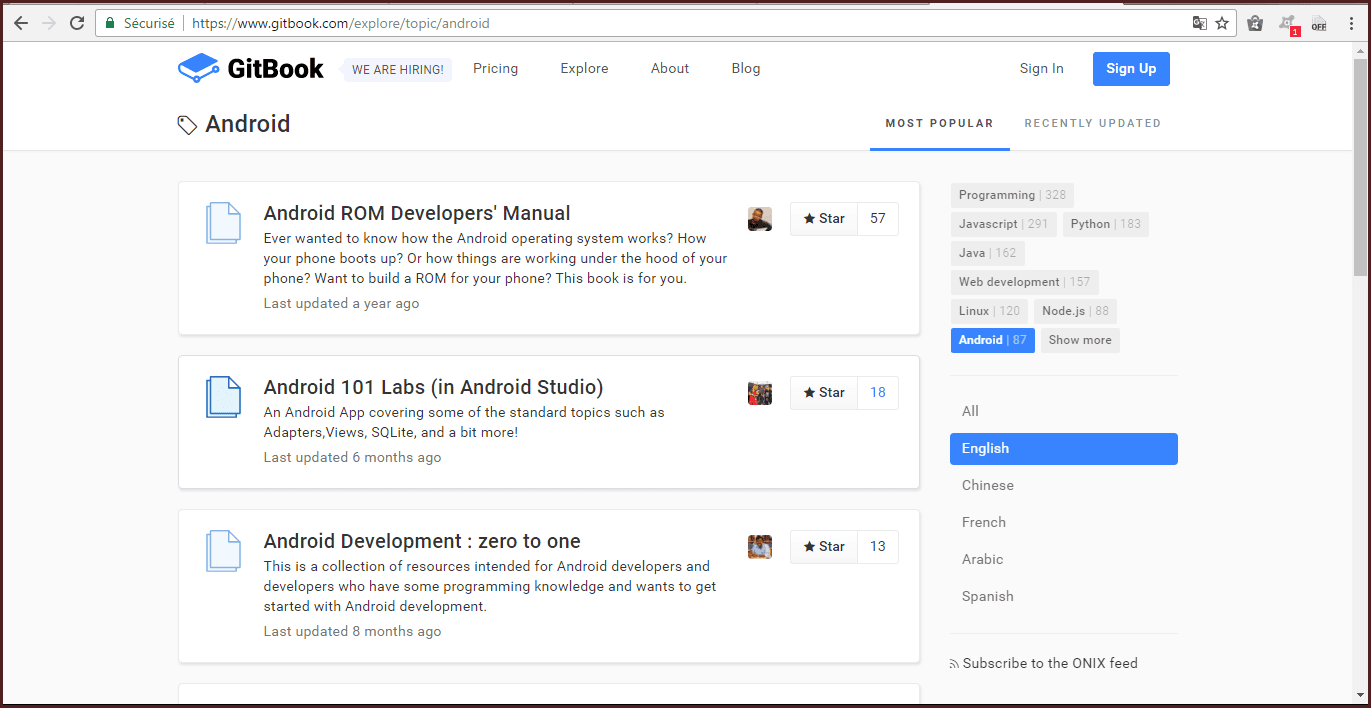Click 'Last updated 8 months ago' text

click(x=352, y=631)
